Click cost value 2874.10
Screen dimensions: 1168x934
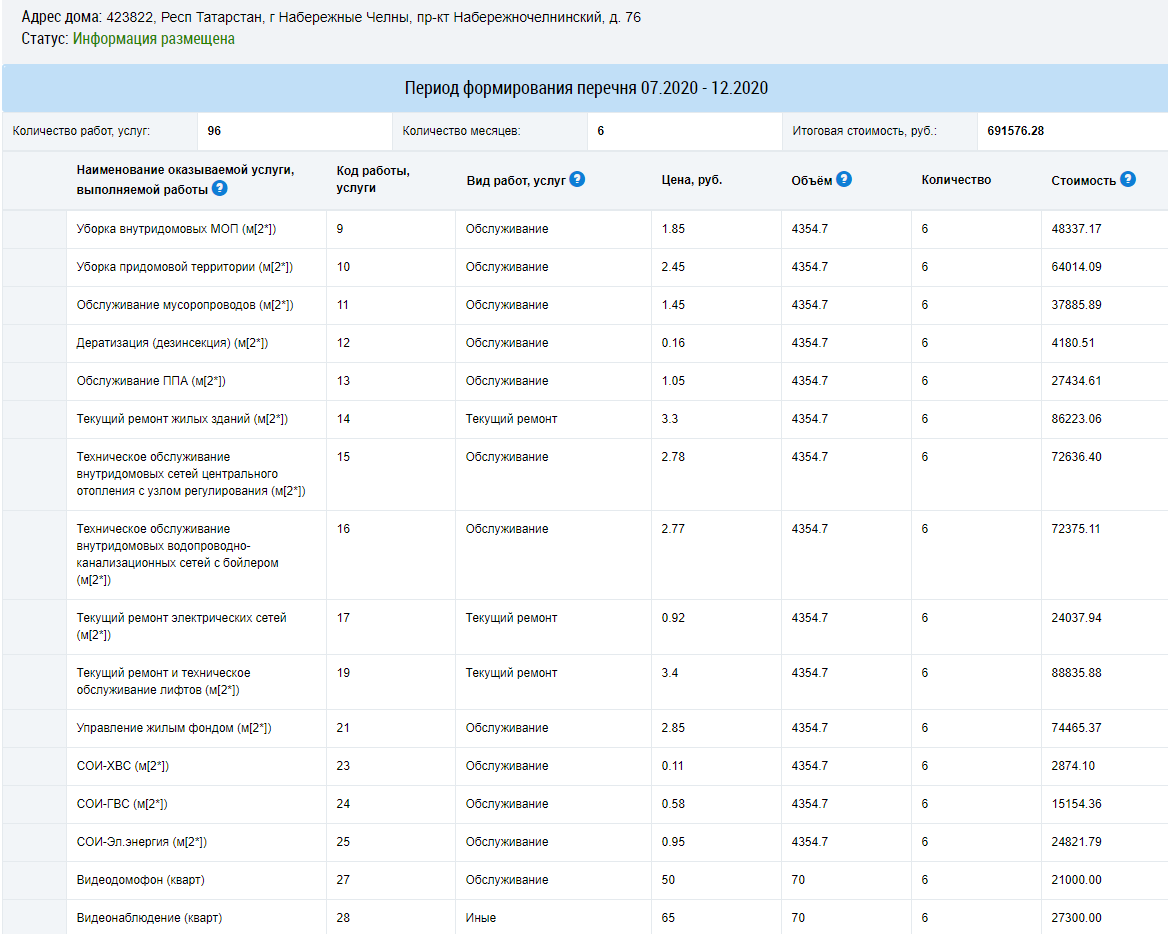[1073, 766]
